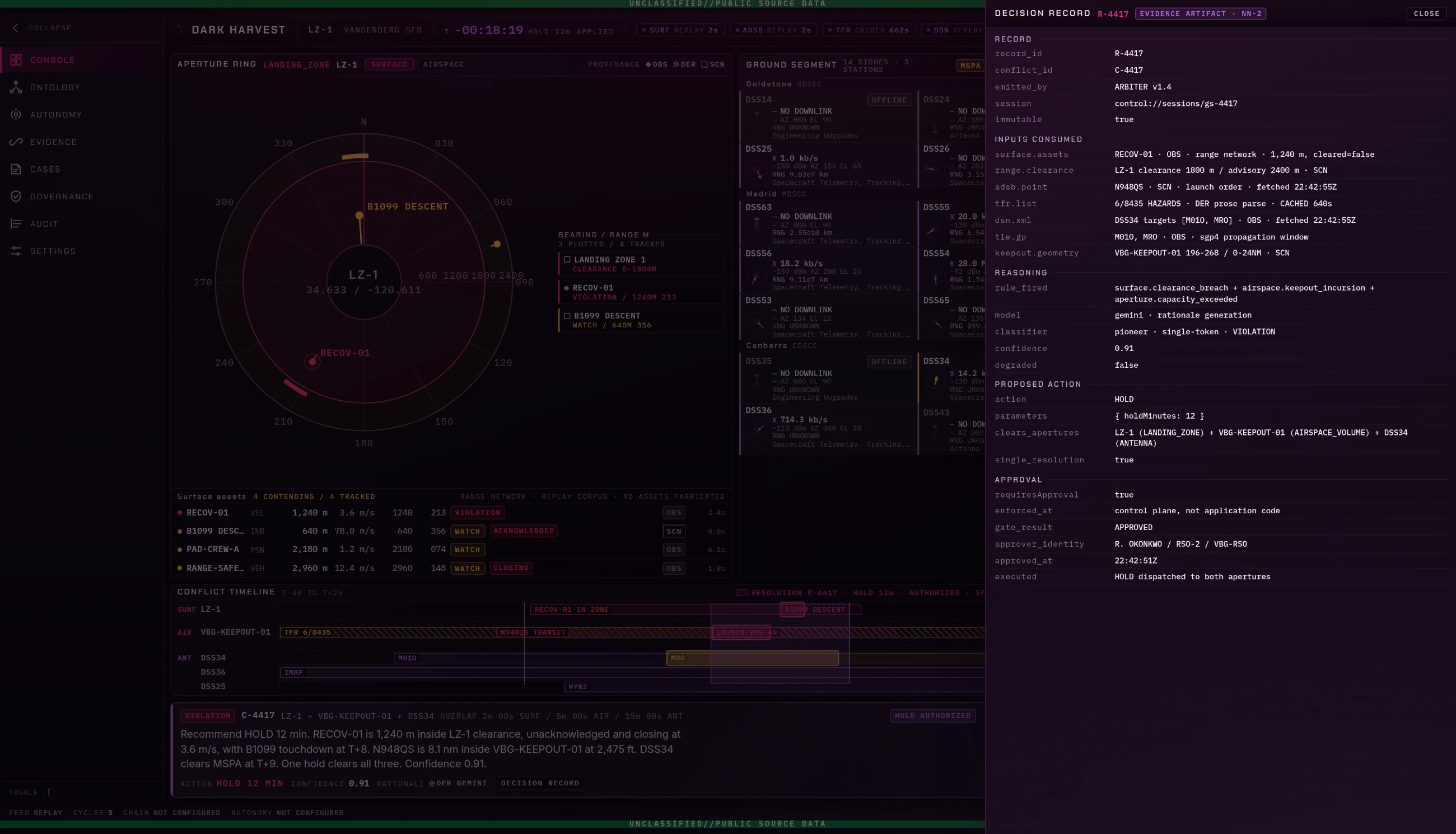Screen dimensions: 1456x834
Task: Open the Governance shield icon
Action: 16,196
